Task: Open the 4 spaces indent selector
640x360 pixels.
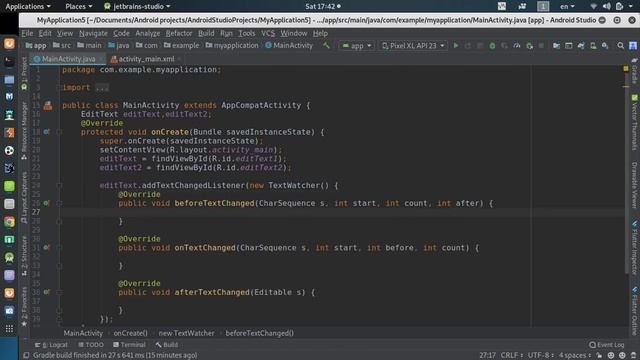Action: pyautogui.click(x=575, y=355)
